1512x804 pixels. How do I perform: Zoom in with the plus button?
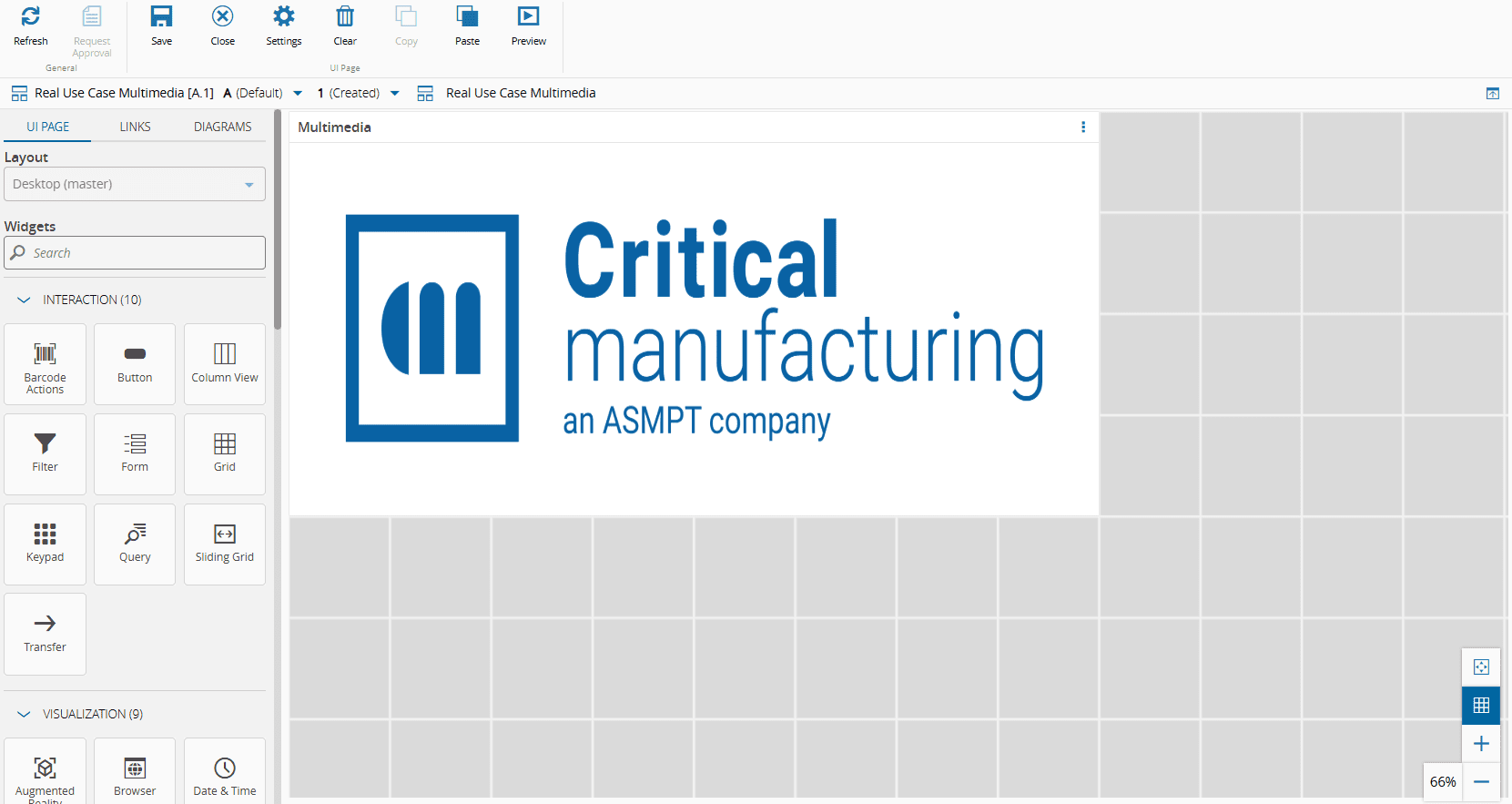pyautogui.click(x=1481, y=744)
